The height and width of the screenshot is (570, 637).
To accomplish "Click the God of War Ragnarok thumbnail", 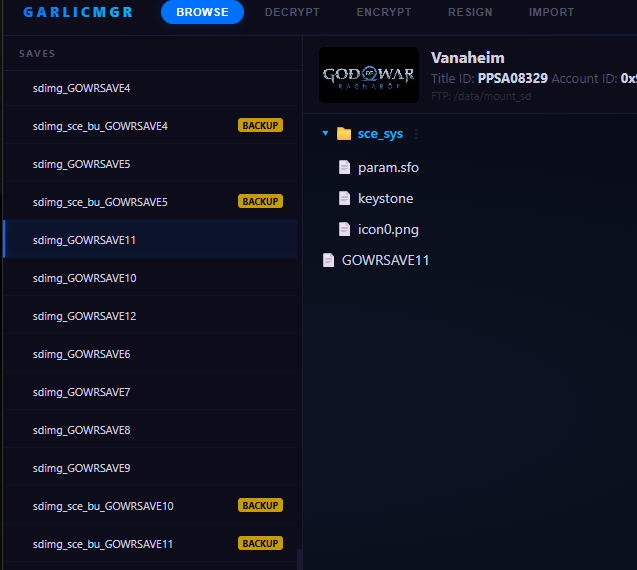I will click(x=369, y=75).
